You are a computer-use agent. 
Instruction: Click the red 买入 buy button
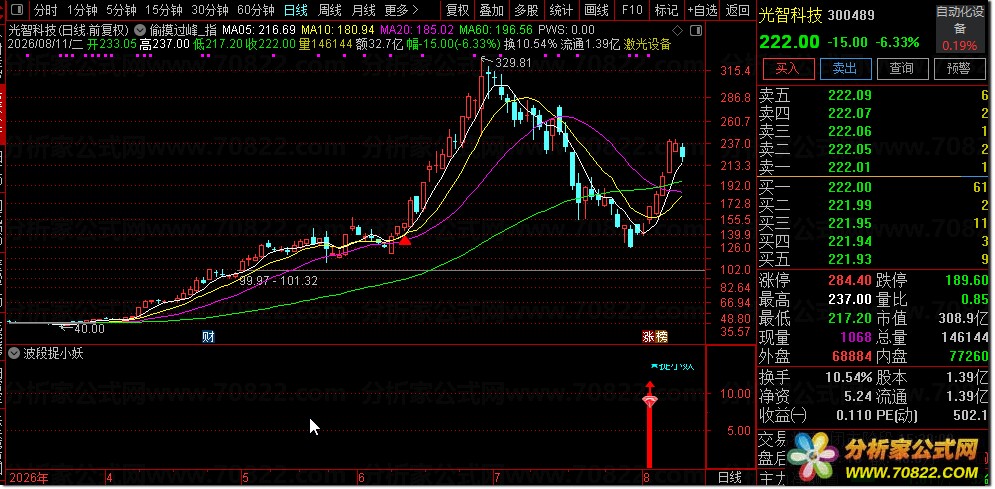click(x=789, y=68)
